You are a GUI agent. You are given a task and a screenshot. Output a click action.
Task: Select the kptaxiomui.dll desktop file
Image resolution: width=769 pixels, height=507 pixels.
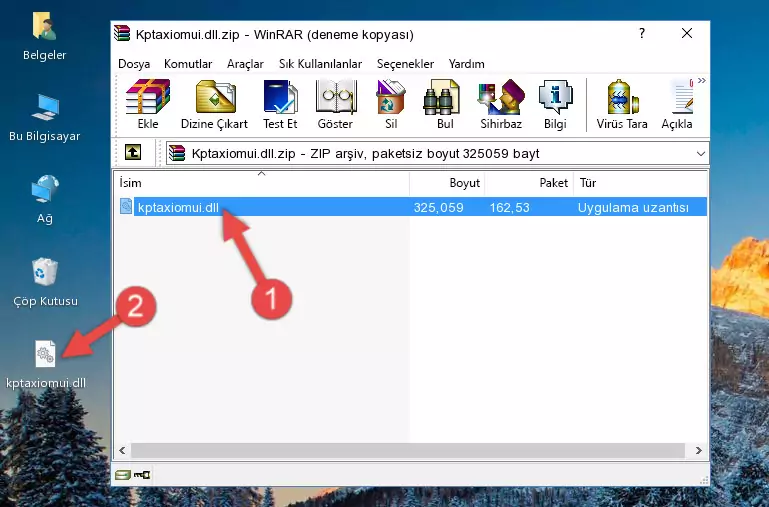[x=46, y=365]
